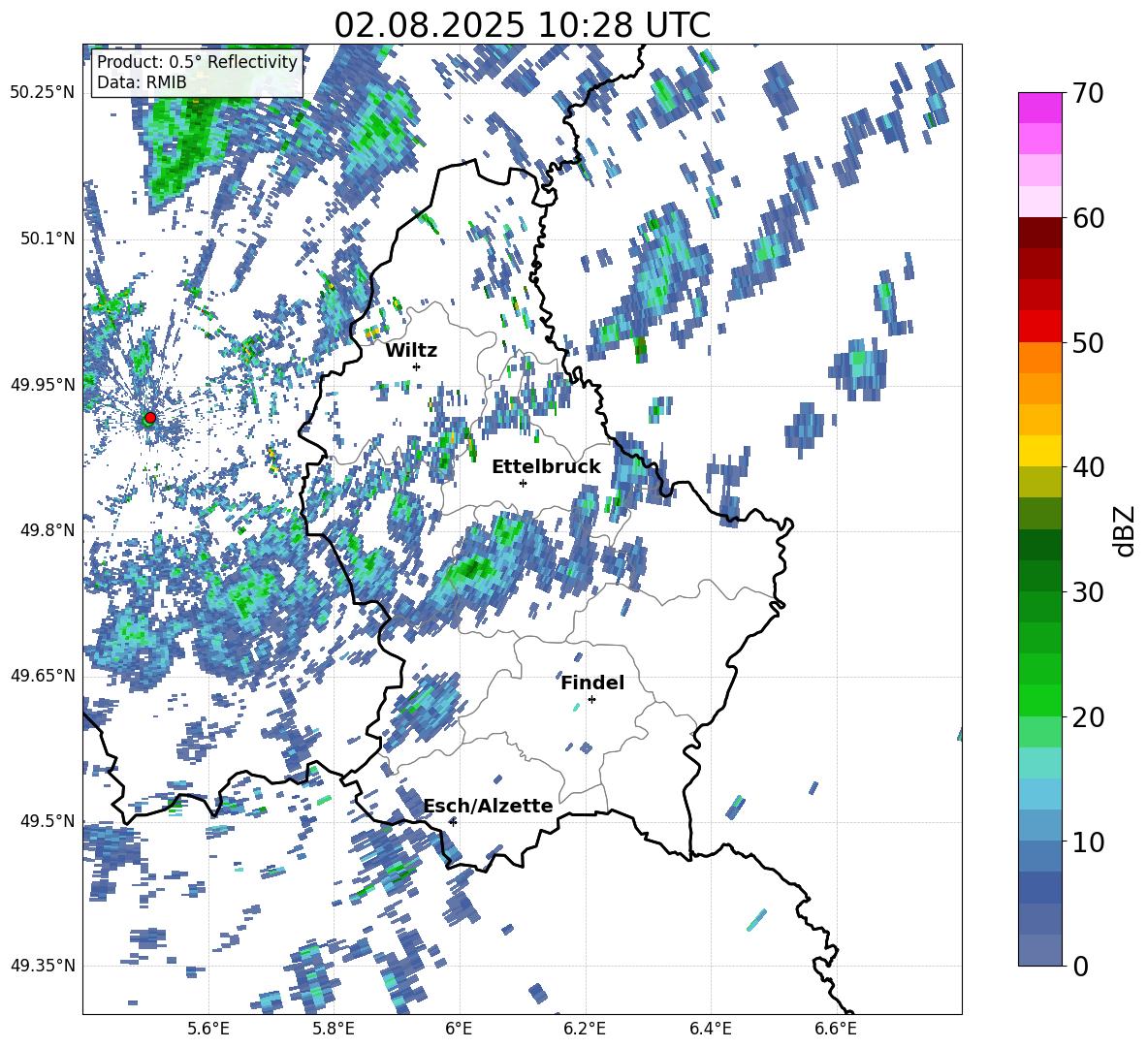Viewport: 1148px width, 1048px height.
Task: Click the 5.8°E longitude label
Action: (334, 1029)
